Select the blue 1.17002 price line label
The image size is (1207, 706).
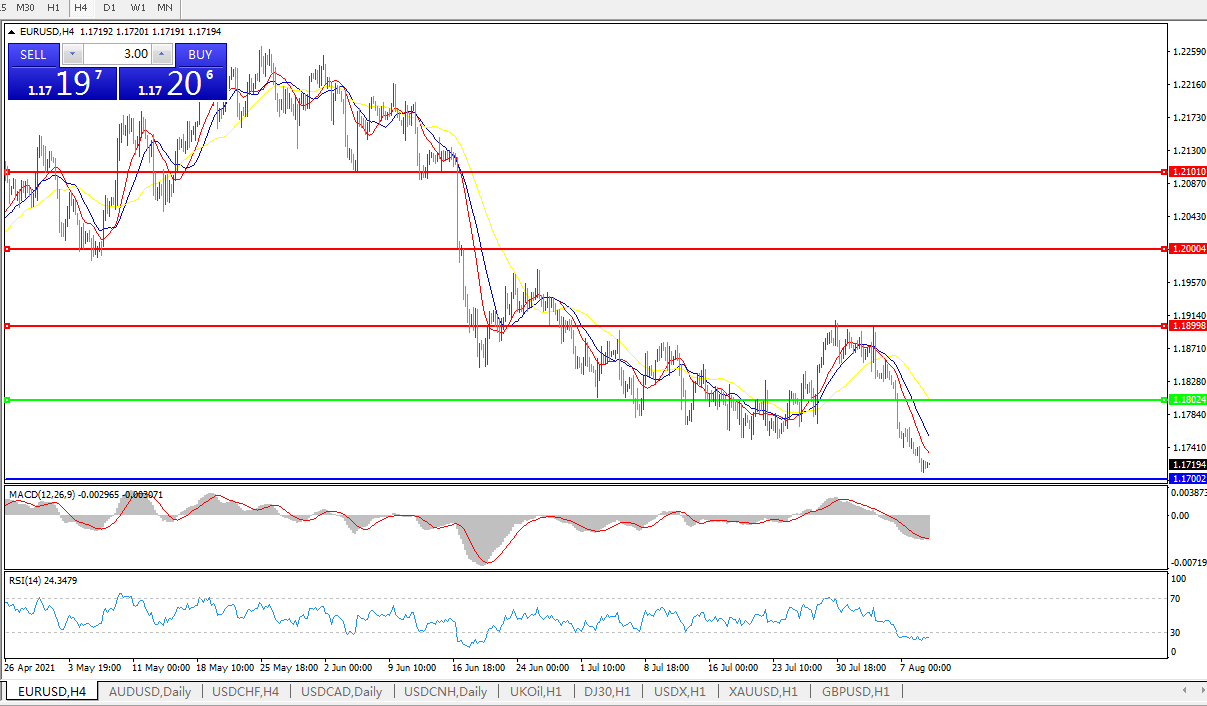[1187, 480]
